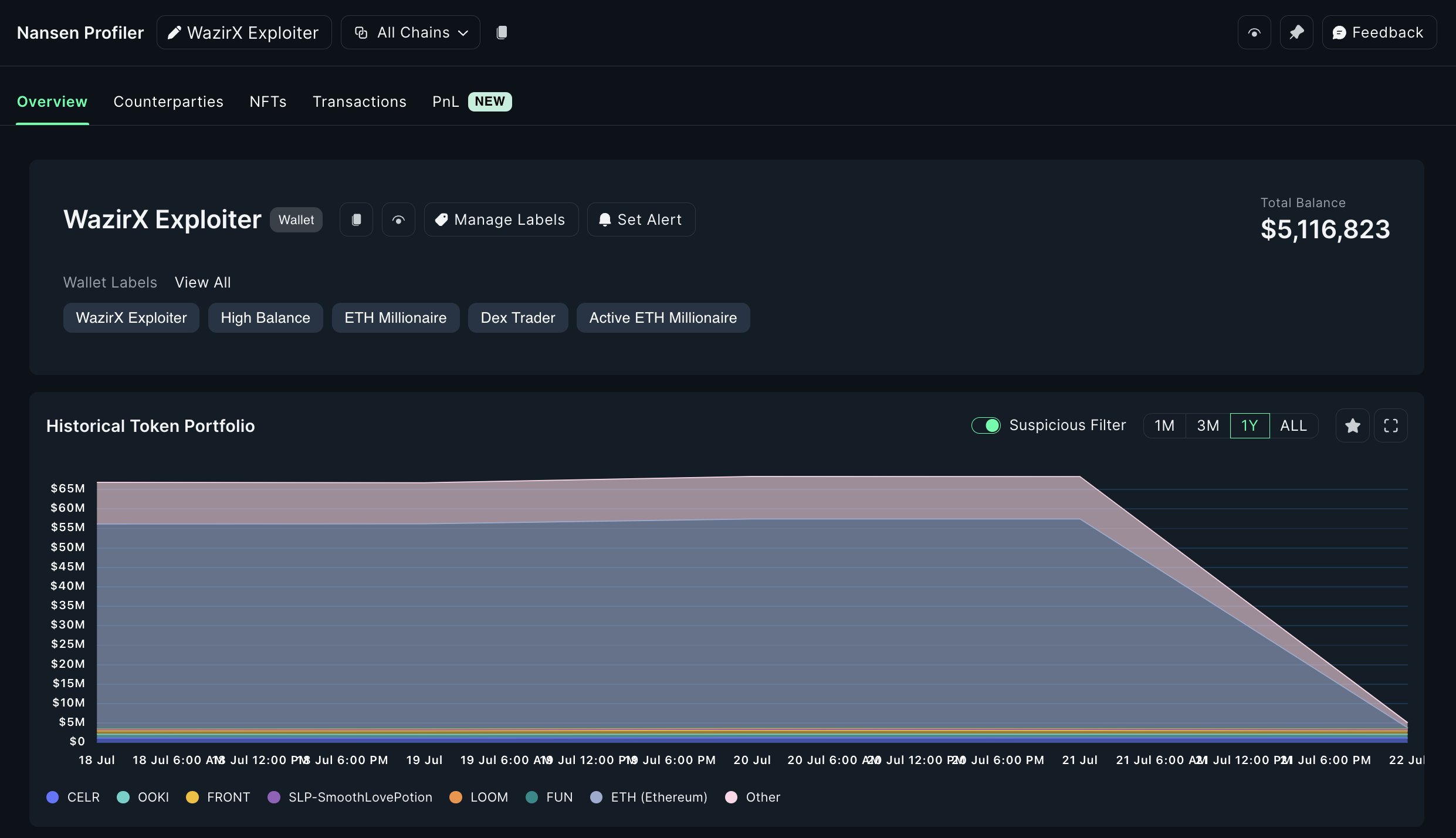
Task: Select the Active ETH Millionaire label chip
Action: pos(663,317)
